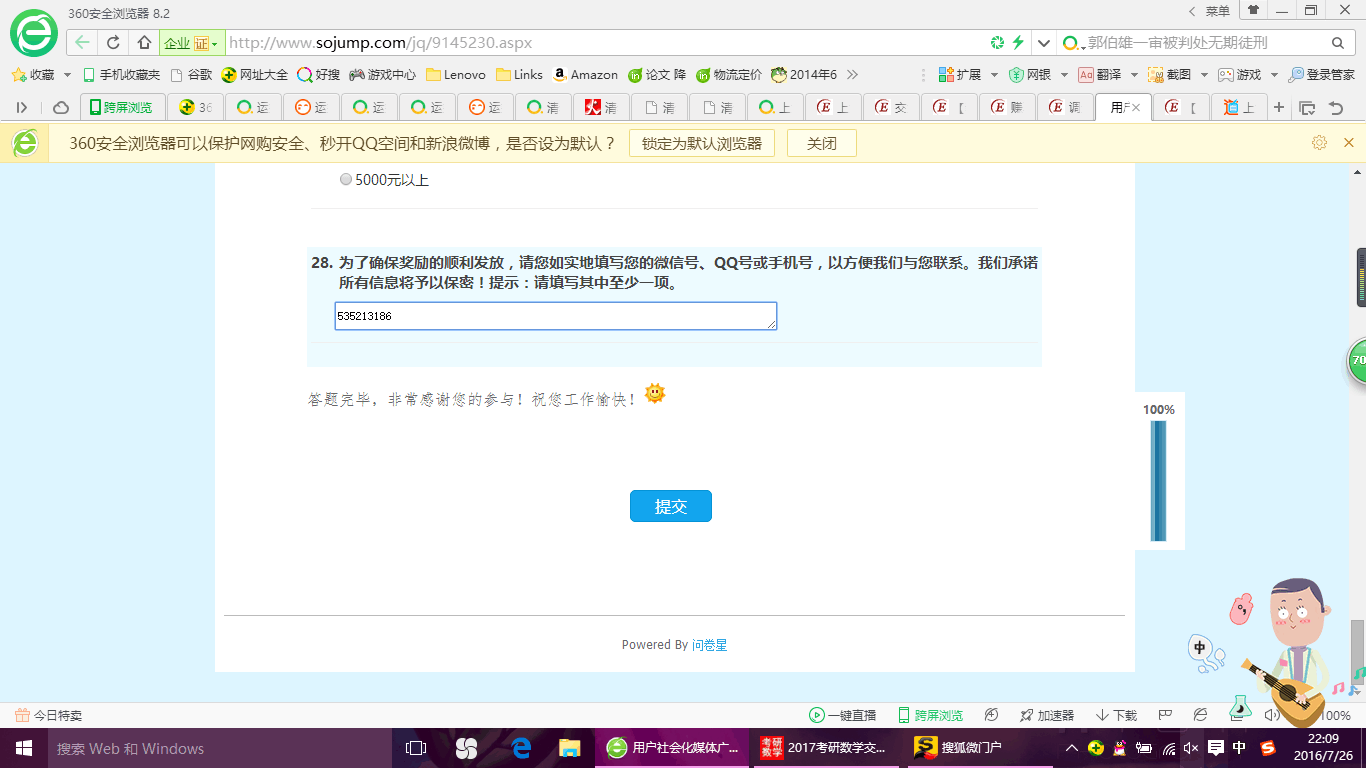This screenshot has width=1366, height=768.
Task: Click the Windows taskbar search box
Action: (219, 748)
